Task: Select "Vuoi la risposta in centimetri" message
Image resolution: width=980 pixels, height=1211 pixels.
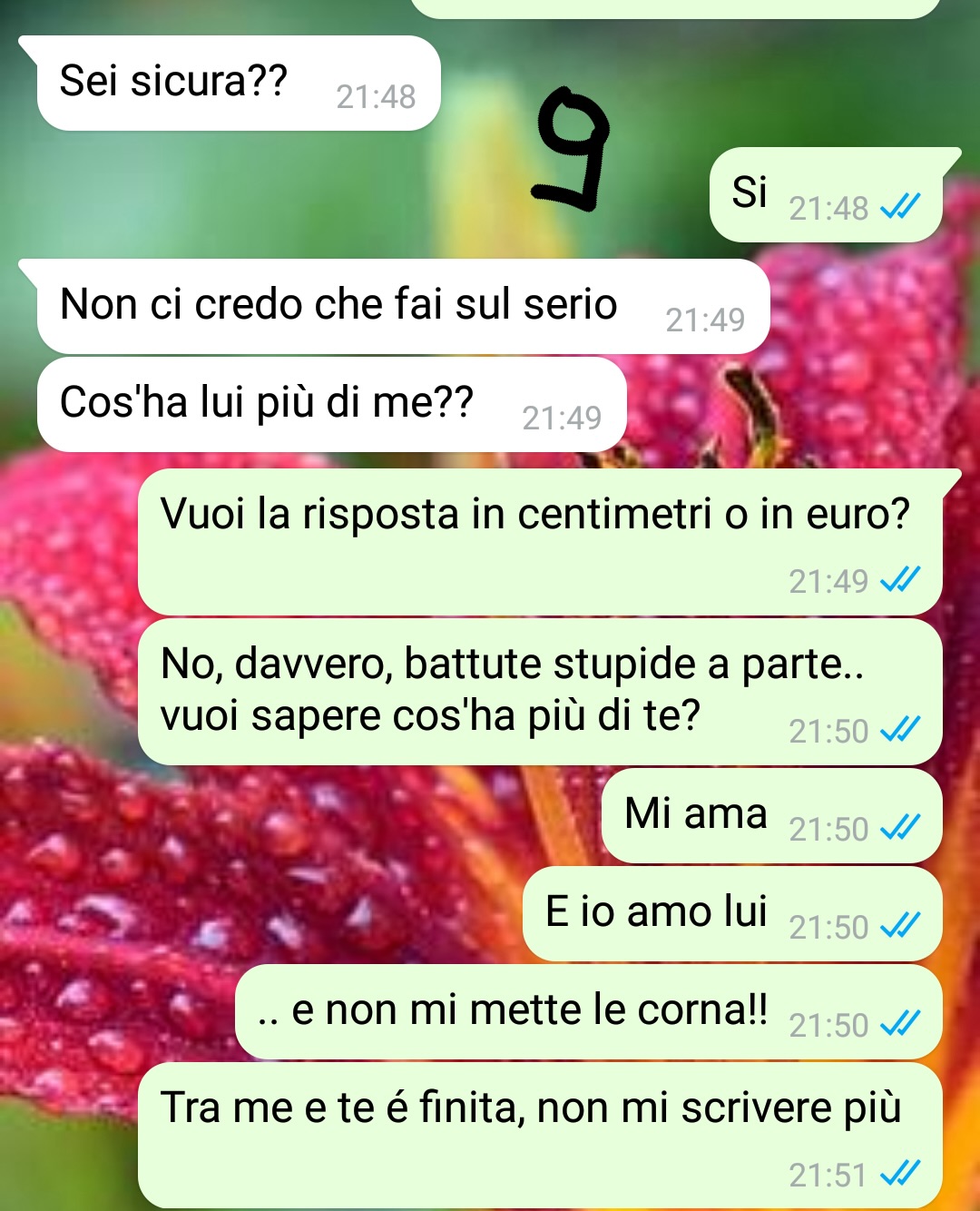Action: click(x=540, y=542)
